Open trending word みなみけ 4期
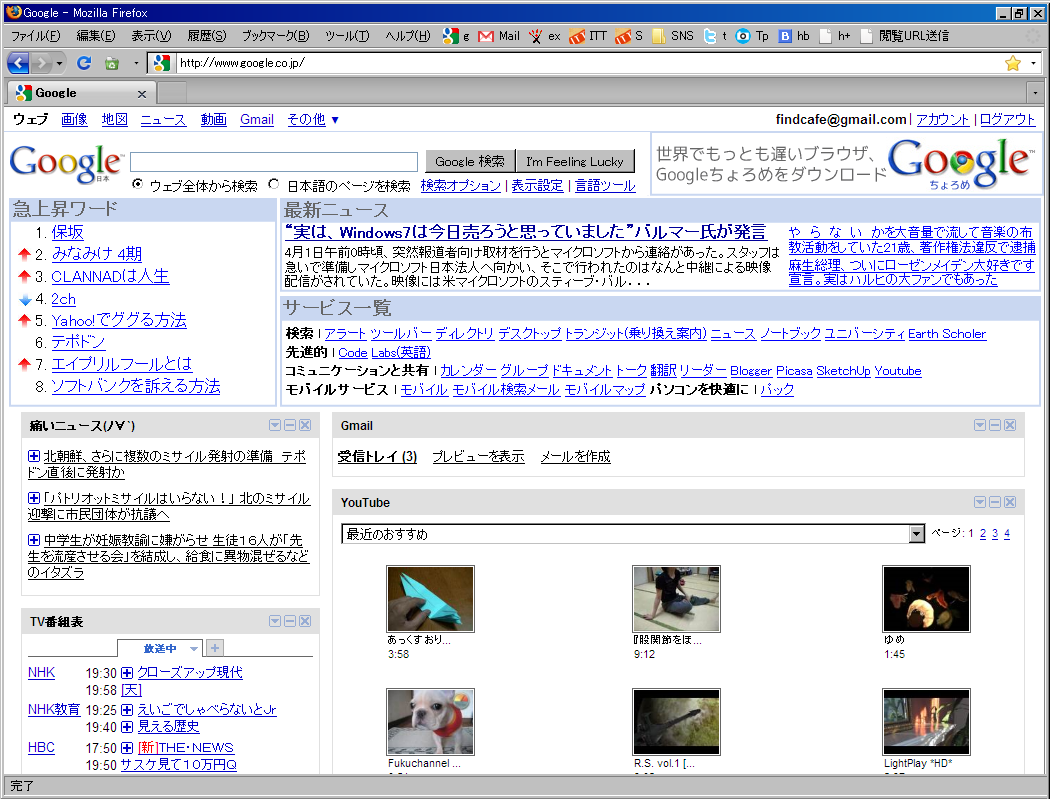The image size is (1050, 799). 96,254
